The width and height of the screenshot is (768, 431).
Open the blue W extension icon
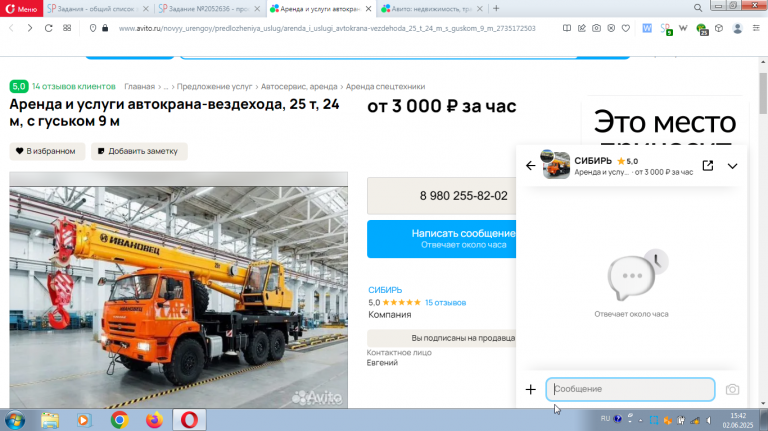point(647,28)
